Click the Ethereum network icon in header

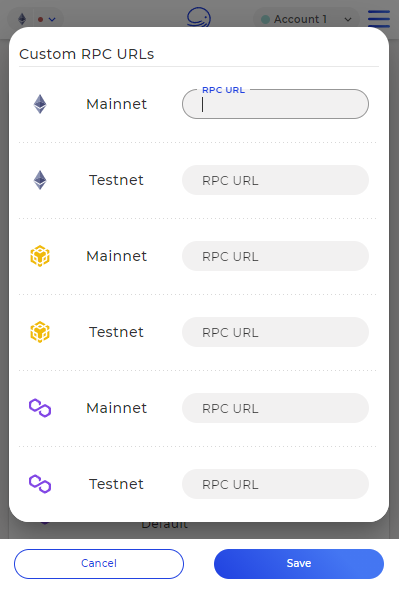(22, 19)
